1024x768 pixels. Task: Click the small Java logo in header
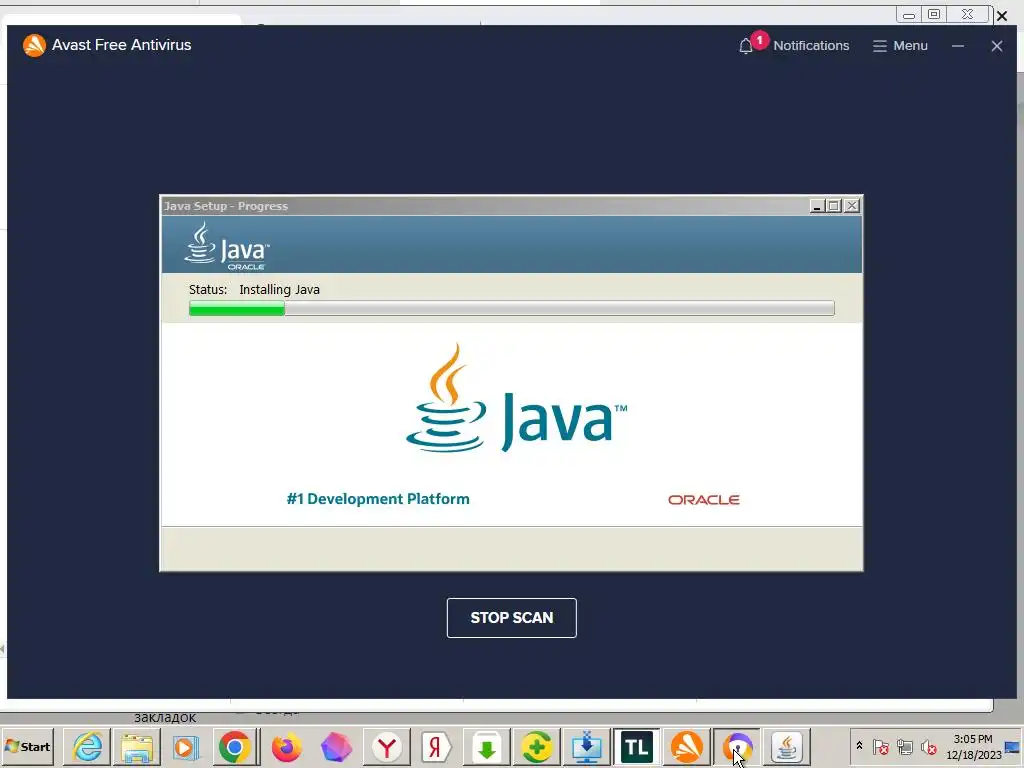227,246
